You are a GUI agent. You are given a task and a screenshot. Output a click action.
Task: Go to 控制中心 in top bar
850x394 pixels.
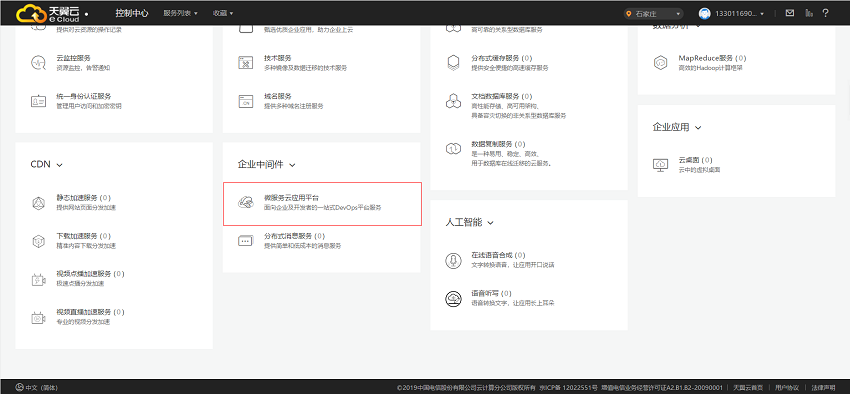(x=132, y=13)
